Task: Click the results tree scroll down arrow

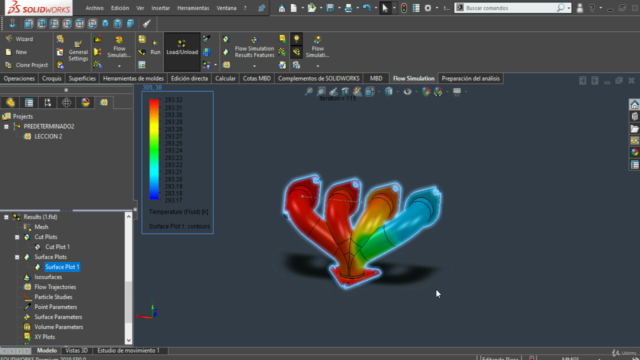Action: (x=129, y=340)
